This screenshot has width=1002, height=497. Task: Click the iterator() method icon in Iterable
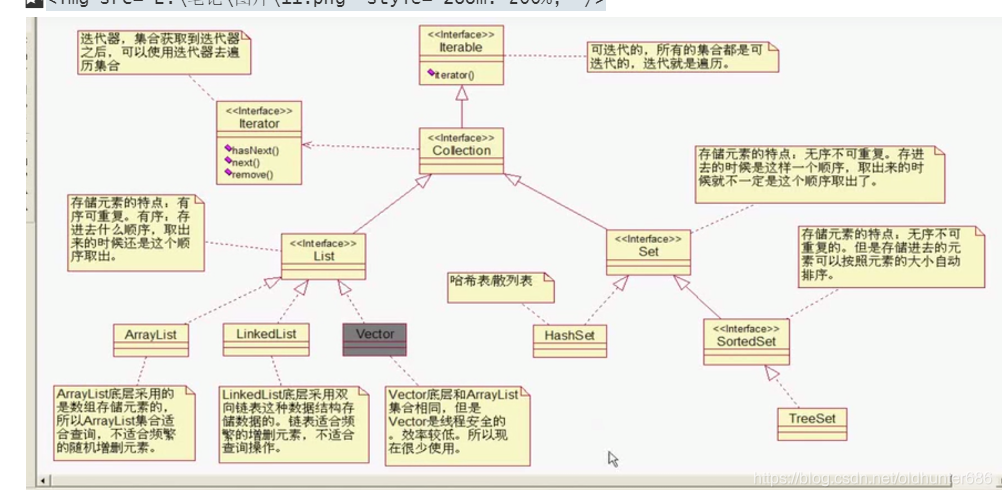(431, 73)
